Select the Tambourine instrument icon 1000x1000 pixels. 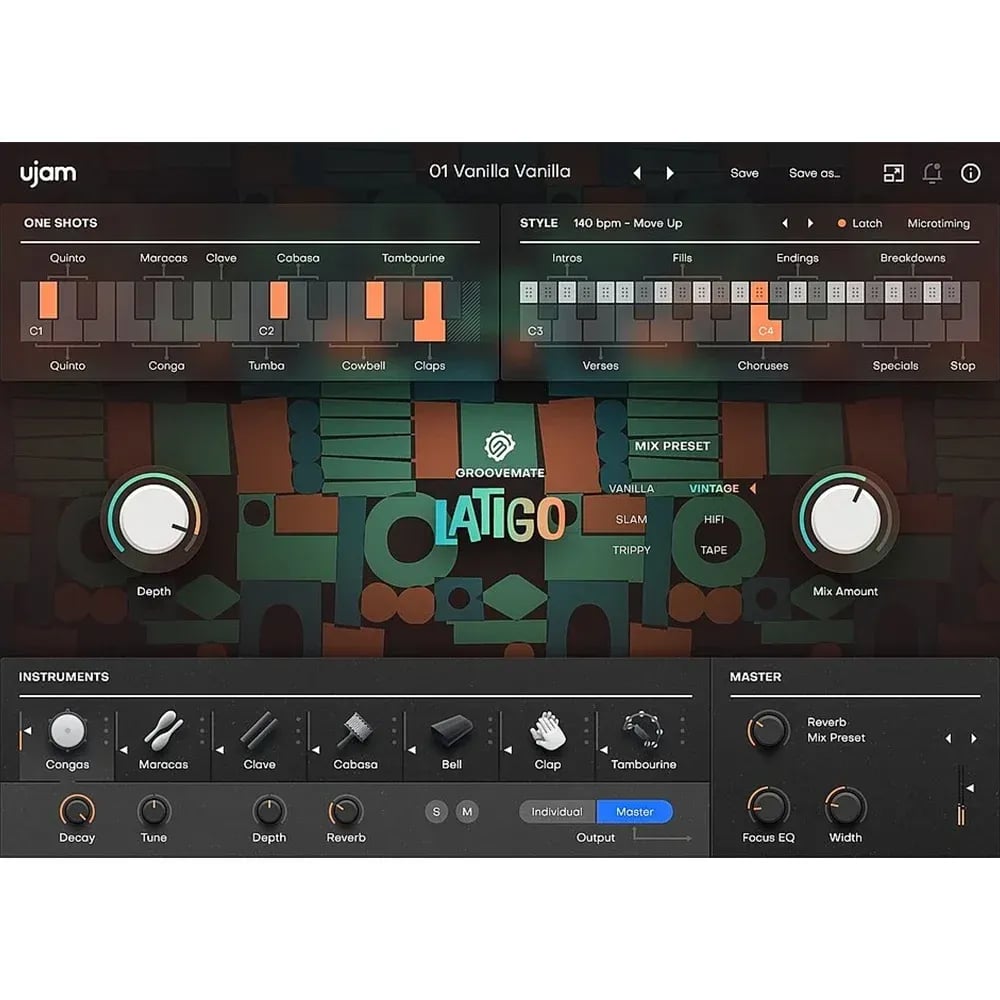pyautogui.click(x=643, y=730)
